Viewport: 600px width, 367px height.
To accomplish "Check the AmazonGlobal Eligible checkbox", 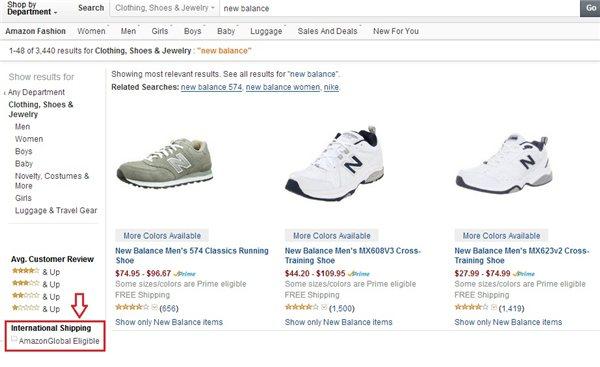I will (14, 339).
